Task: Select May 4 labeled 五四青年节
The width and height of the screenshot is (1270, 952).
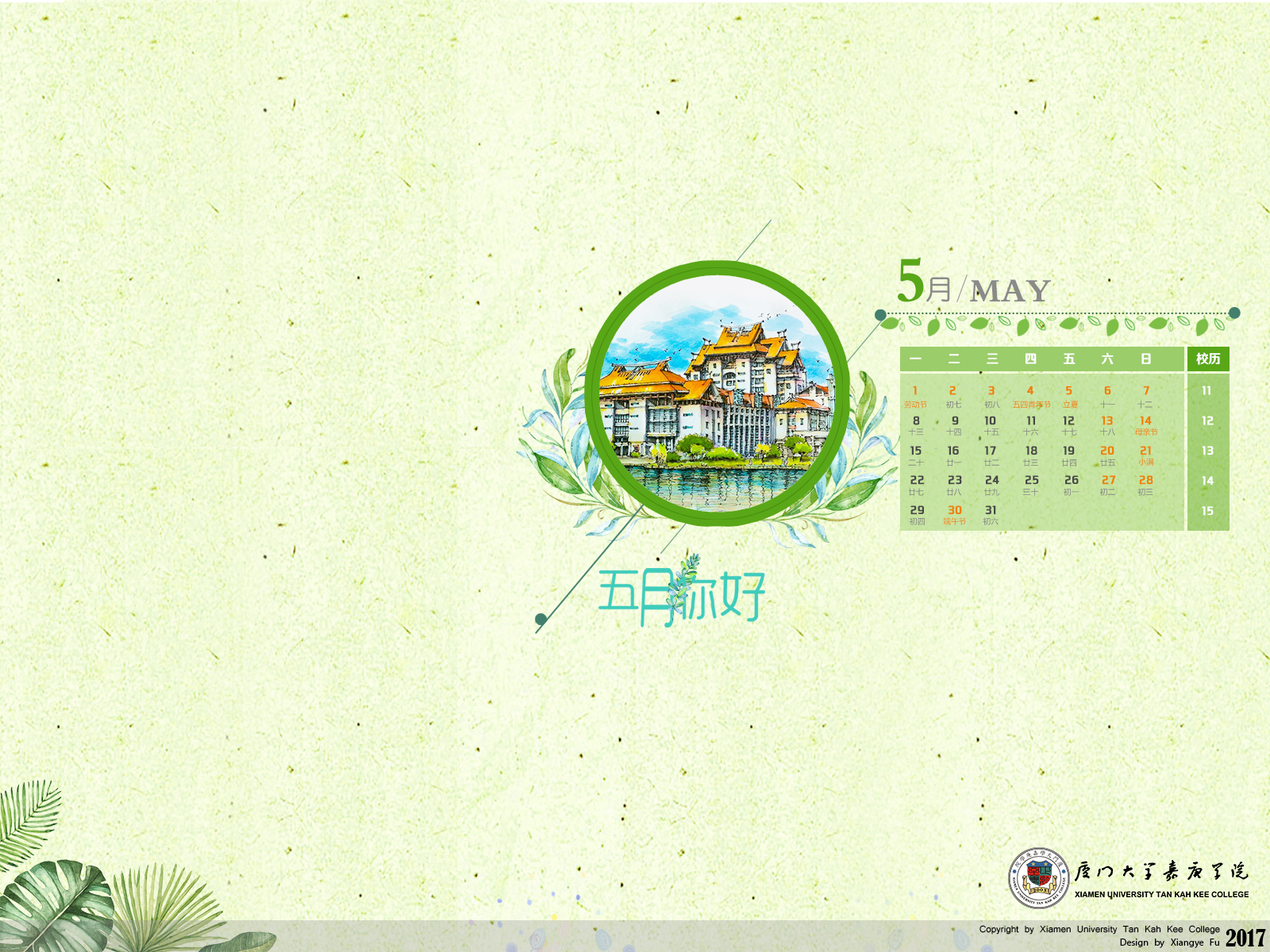Action: coord(1031,397)
